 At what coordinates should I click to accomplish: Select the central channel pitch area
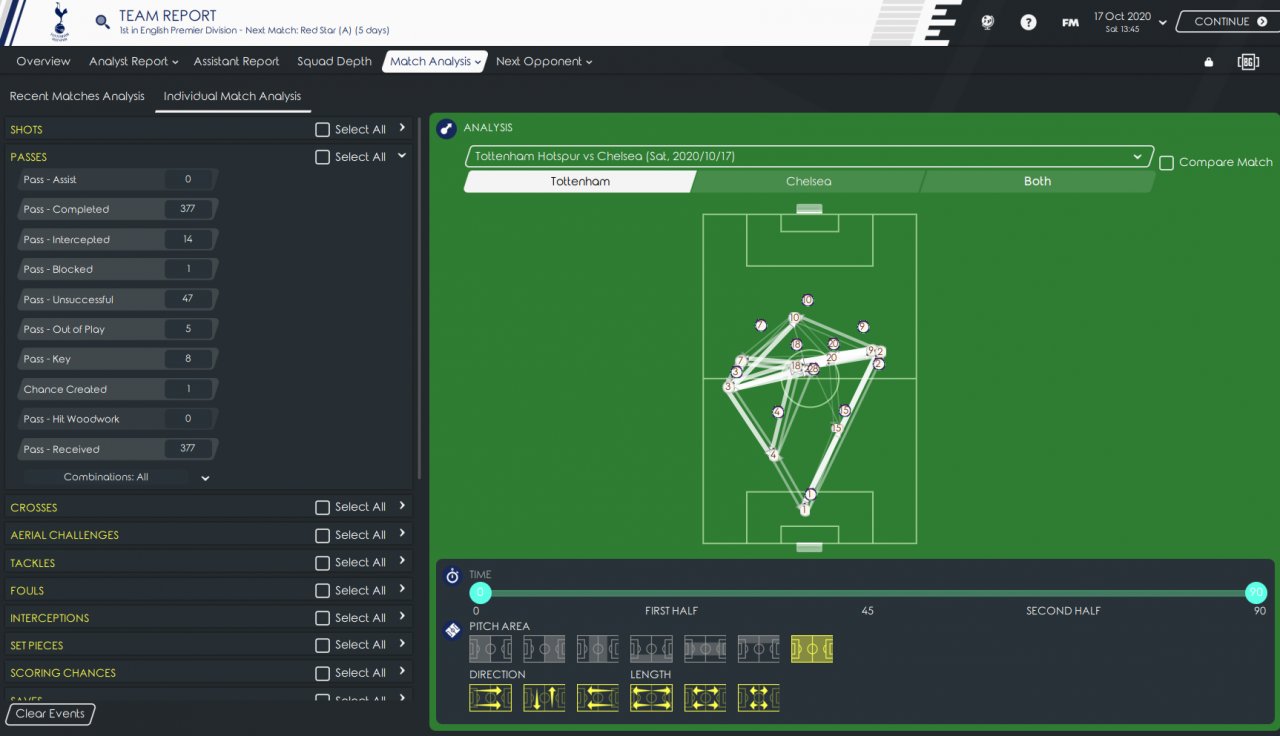click(706, 649)
